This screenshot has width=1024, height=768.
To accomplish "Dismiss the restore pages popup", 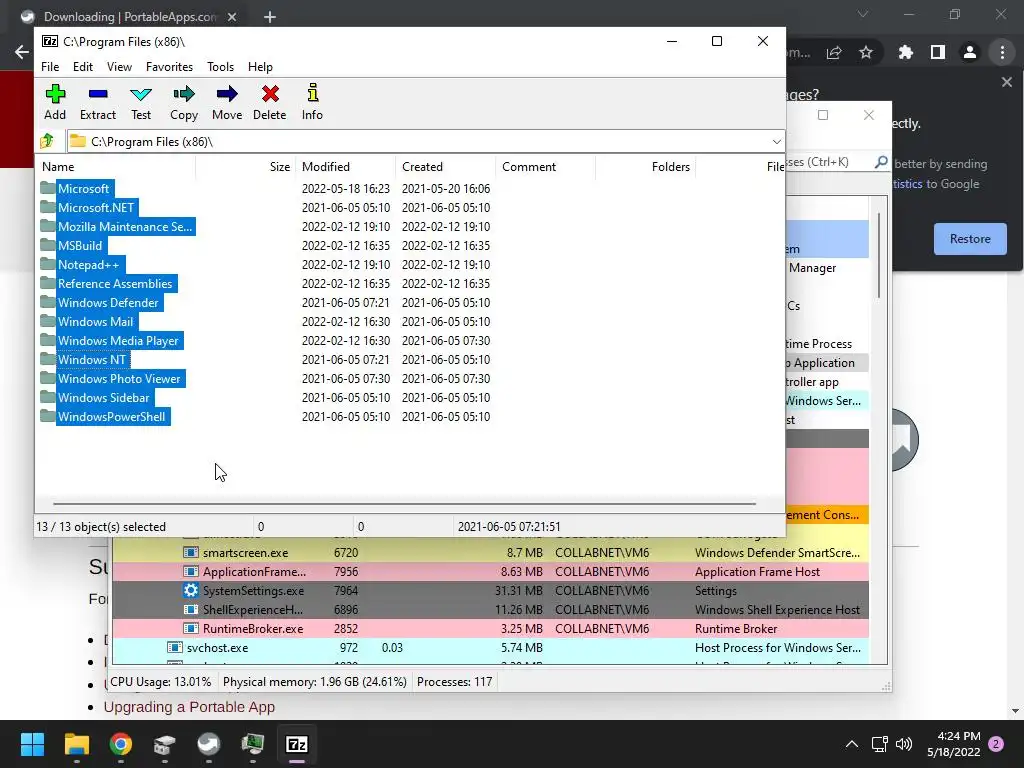I will click(1006, 82).
